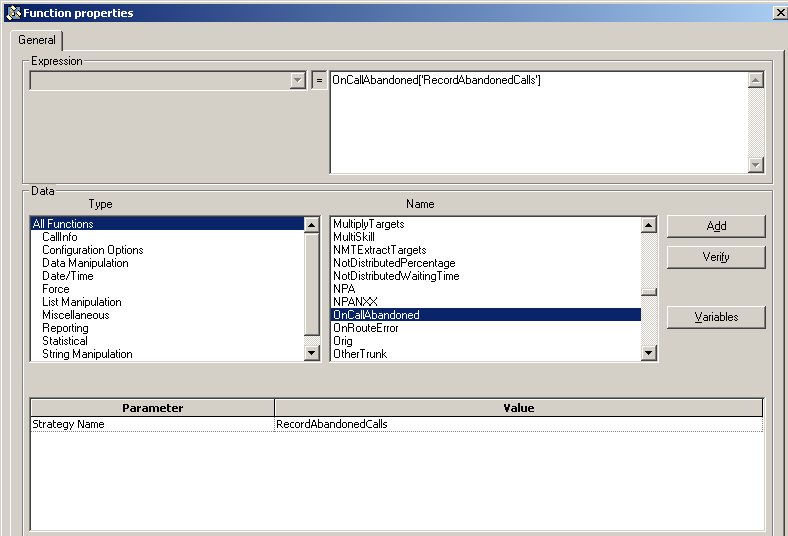The width and height of the screenshot is (788, 536).
Task: Click the Strategy Name value cell
Action: click(x=518, y=424)
